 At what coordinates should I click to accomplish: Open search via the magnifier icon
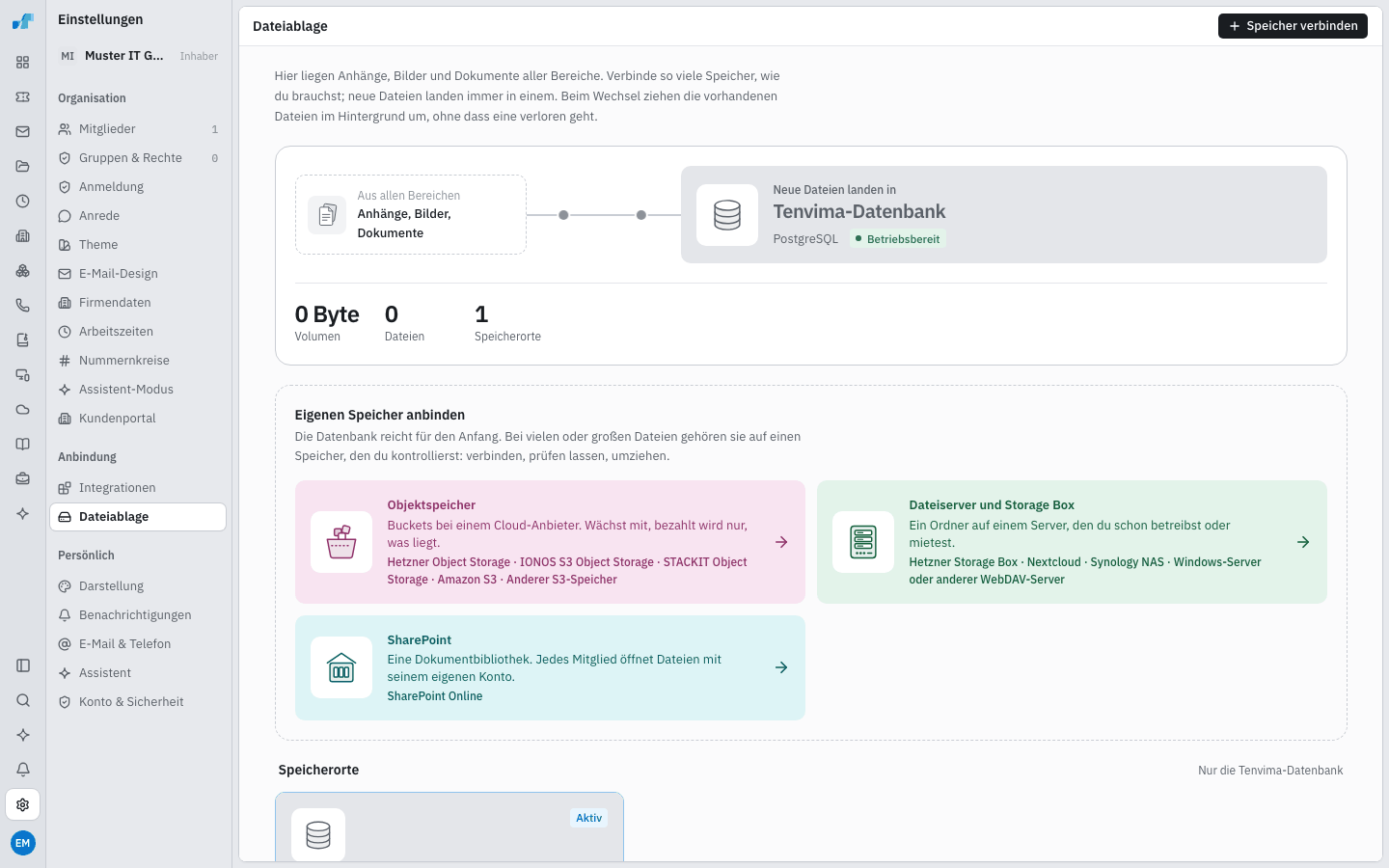tap(23, 700)
